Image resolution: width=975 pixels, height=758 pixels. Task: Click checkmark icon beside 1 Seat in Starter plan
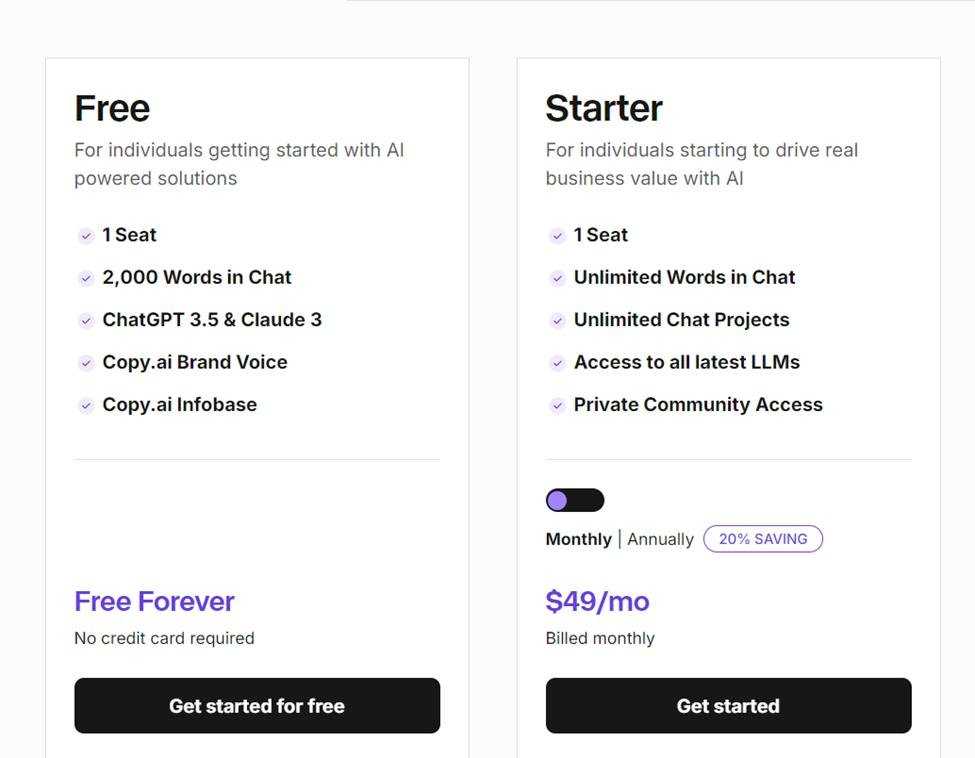click(558, 236)
